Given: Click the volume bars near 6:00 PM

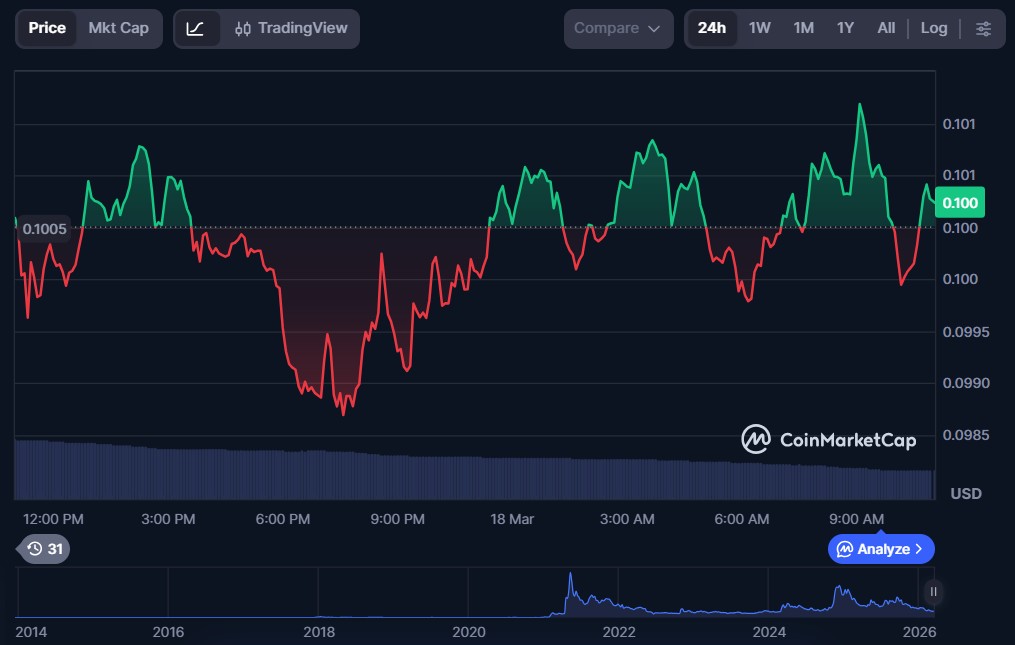Looking at the screenshot, I should [284, 474].
